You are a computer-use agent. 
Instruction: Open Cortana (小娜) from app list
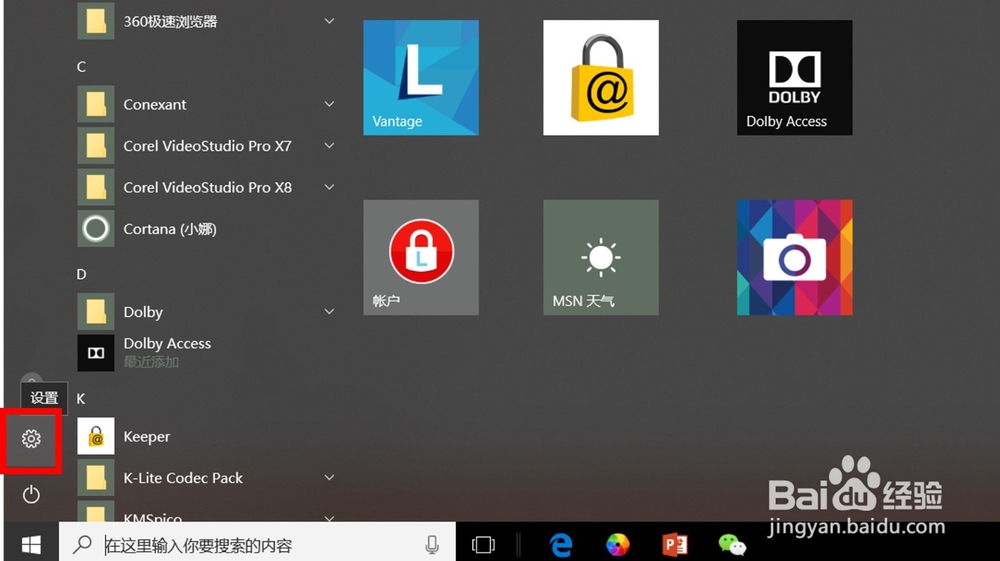[x=207, y=228]
